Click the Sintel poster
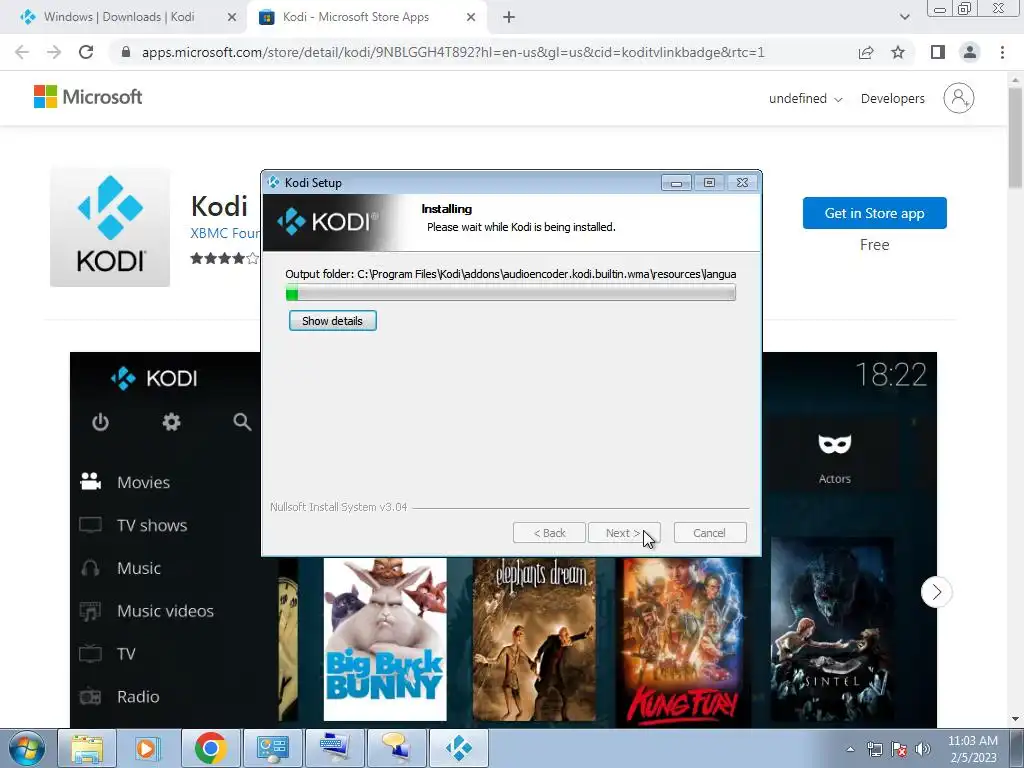 [x=832, y=631]
